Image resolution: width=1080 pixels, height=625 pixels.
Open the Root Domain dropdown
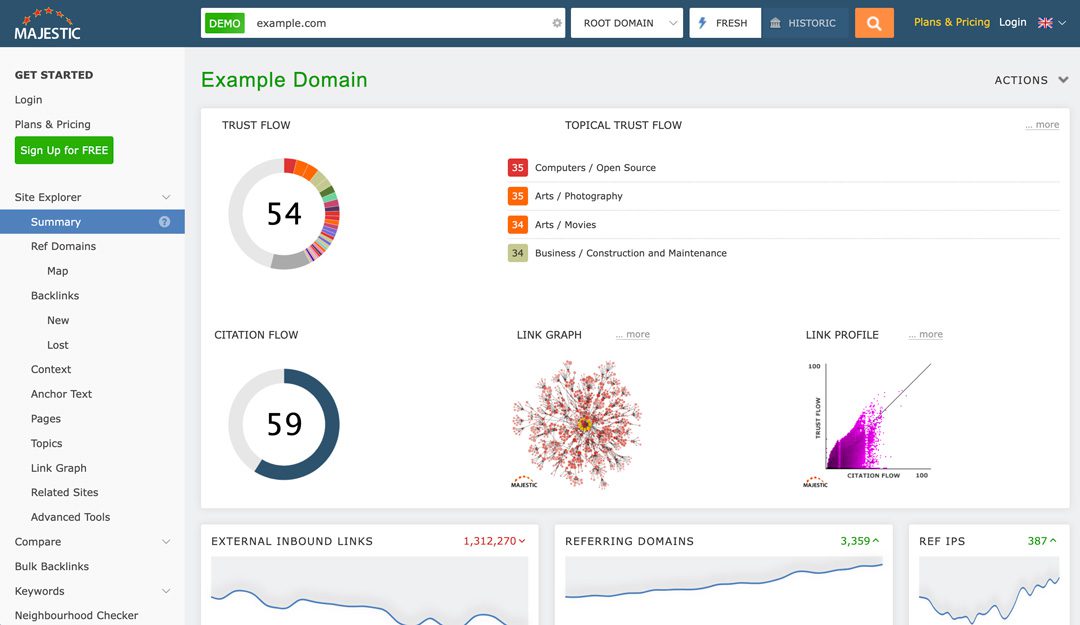coord(627,23)
